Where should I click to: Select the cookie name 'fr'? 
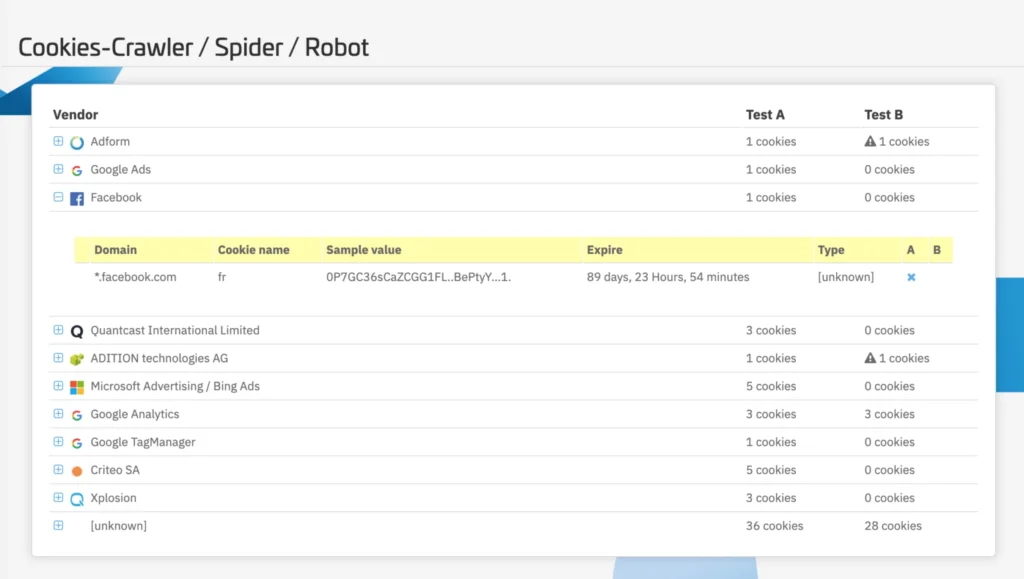222,277
